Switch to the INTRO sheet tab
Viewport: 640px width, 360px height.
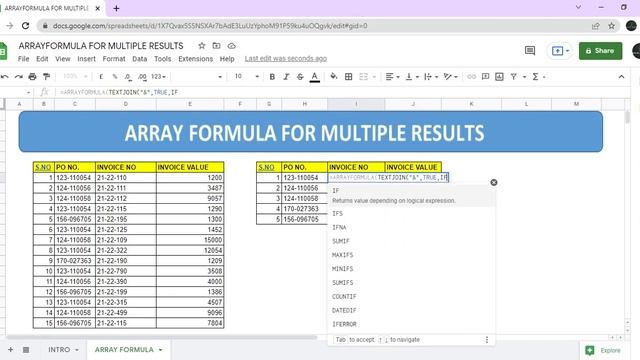pos(59,350)
